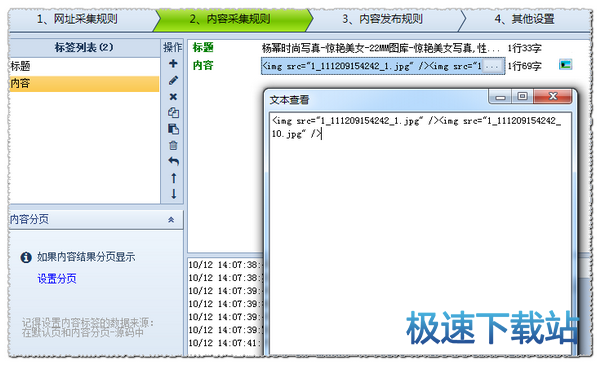Open step 2 内容采集规则 tab

click(230, 19)
